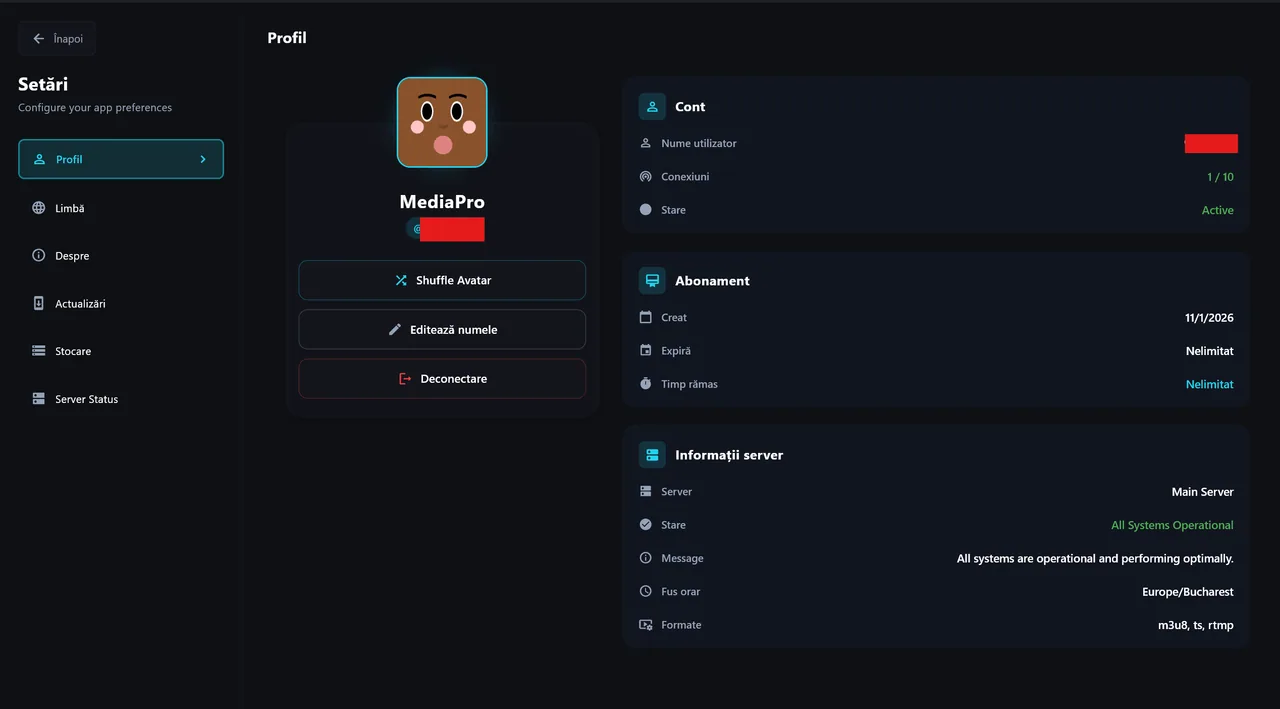Click the Server Status sidebar icon
Screen dimensions: 1280x709
39,399
